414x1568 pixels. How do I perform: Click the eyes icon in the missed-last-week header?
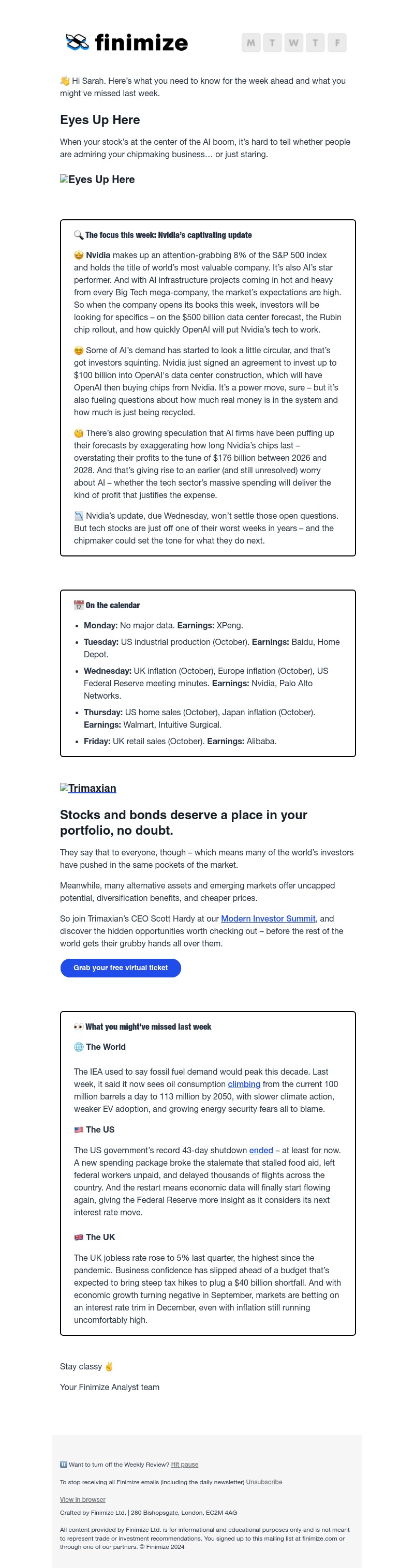pos(77,1026)
